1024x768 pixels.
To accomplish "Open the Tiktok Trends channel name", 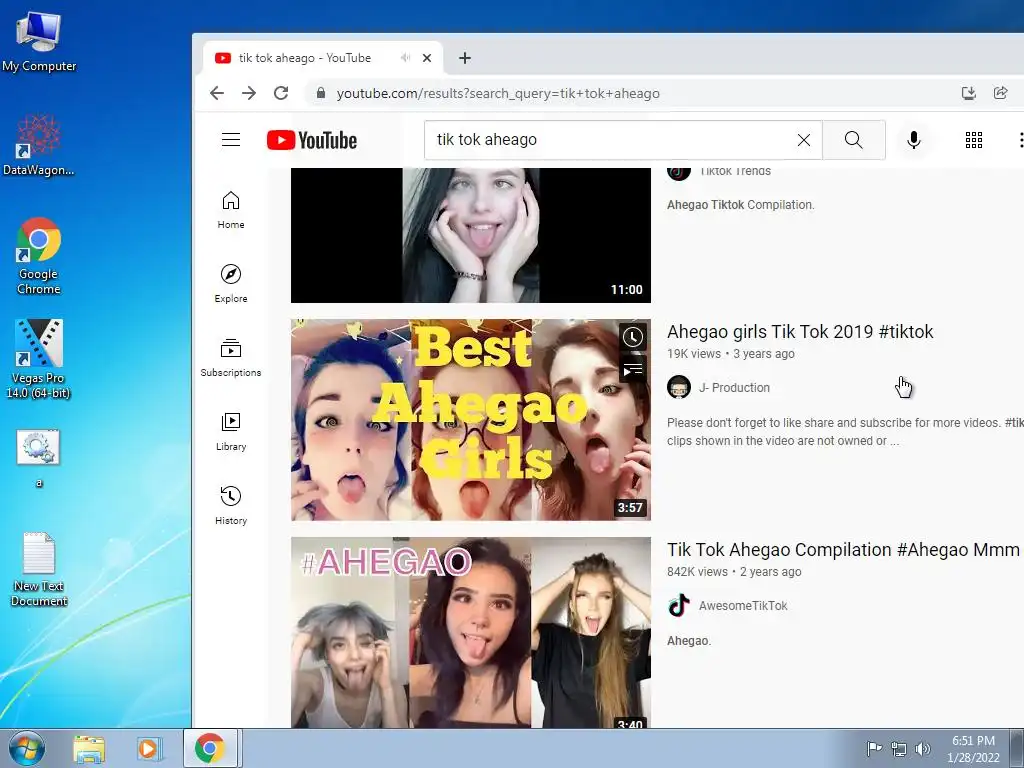I will [735, 172].
